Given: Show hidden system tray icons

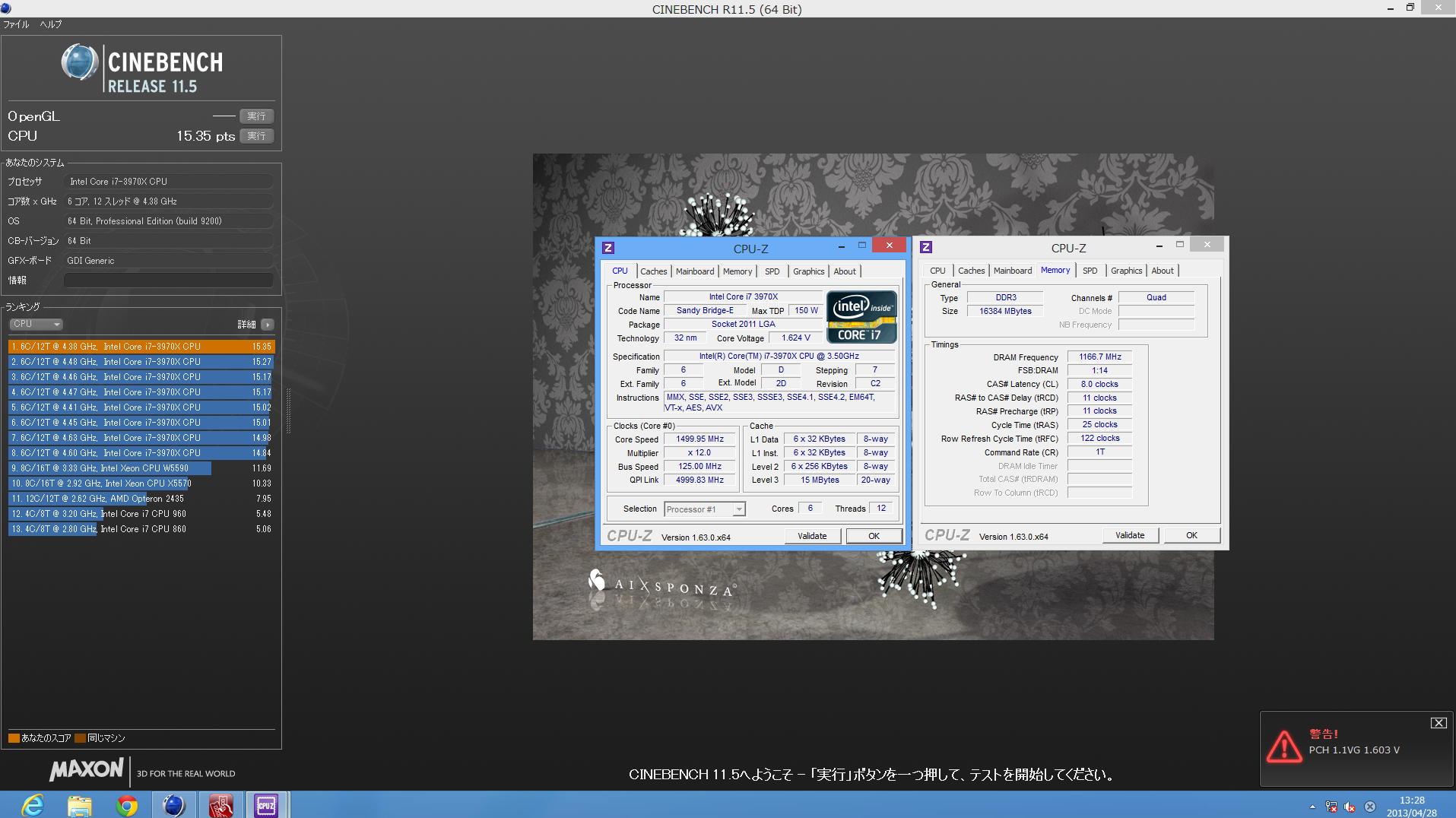Looking at the screenshot, I should pyautogui.click(x=1312, y=807).
